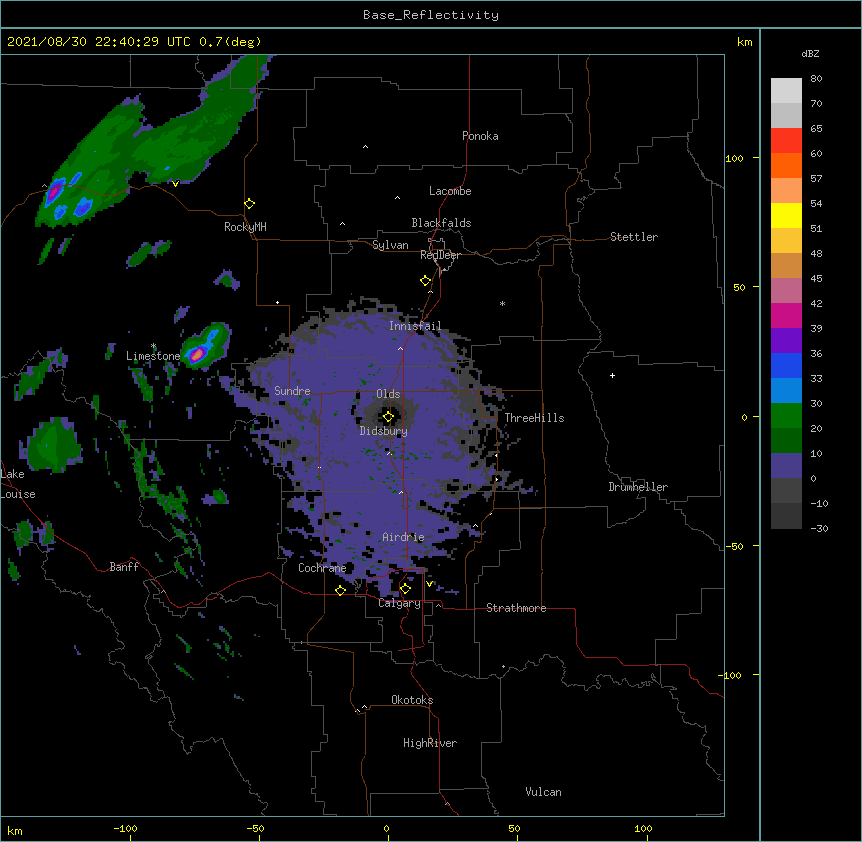Click the Sylvan label
Image resolution: width=862 pixels, height=842 pixels.
click(x=390, y=245)
